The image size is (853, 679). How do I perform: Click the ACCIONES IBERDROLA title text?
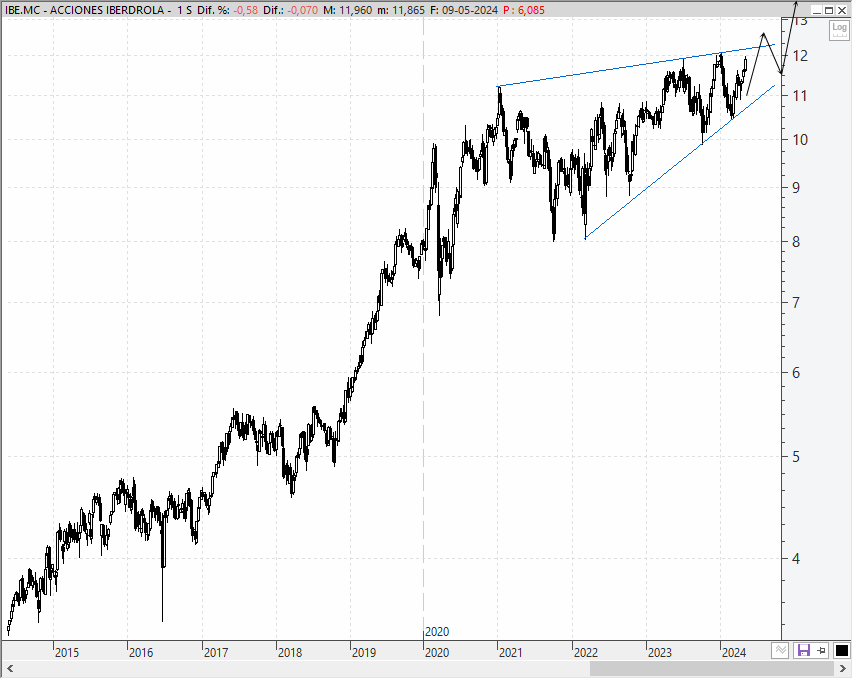tap(106, 10)
